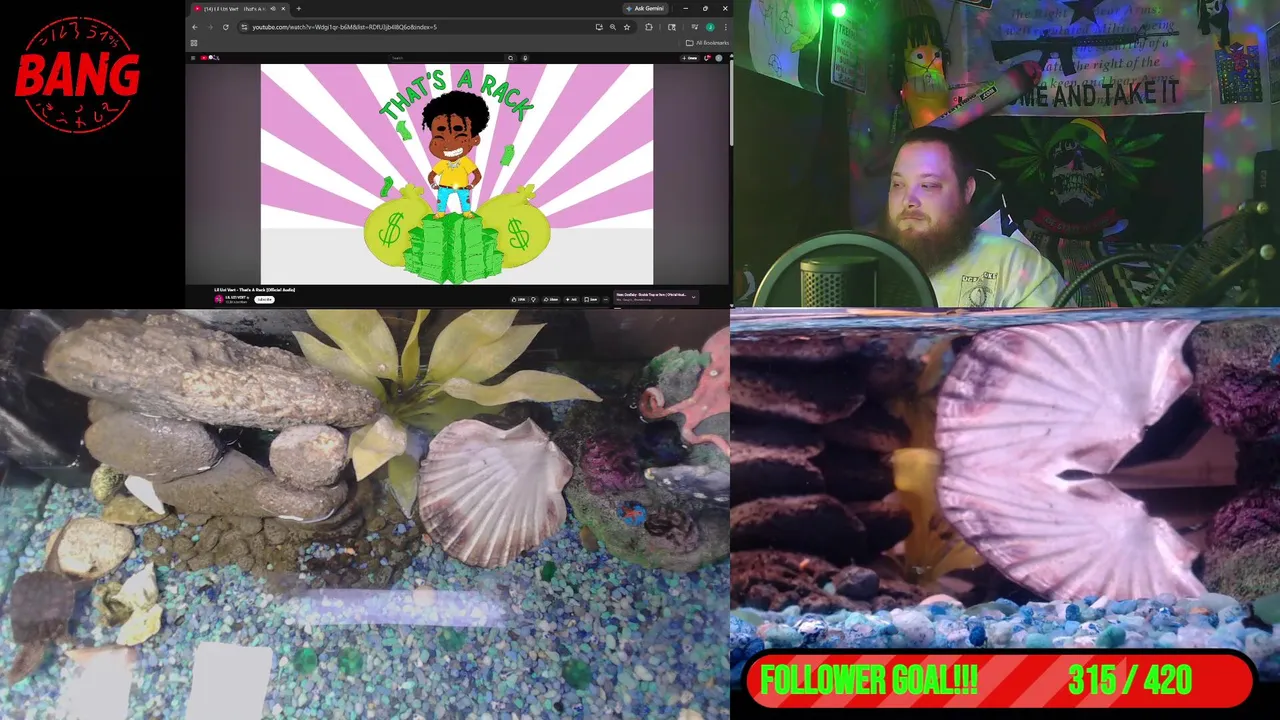Click the browser forward arrow
Screen dimensions: 1280x720
coord(210,27)
